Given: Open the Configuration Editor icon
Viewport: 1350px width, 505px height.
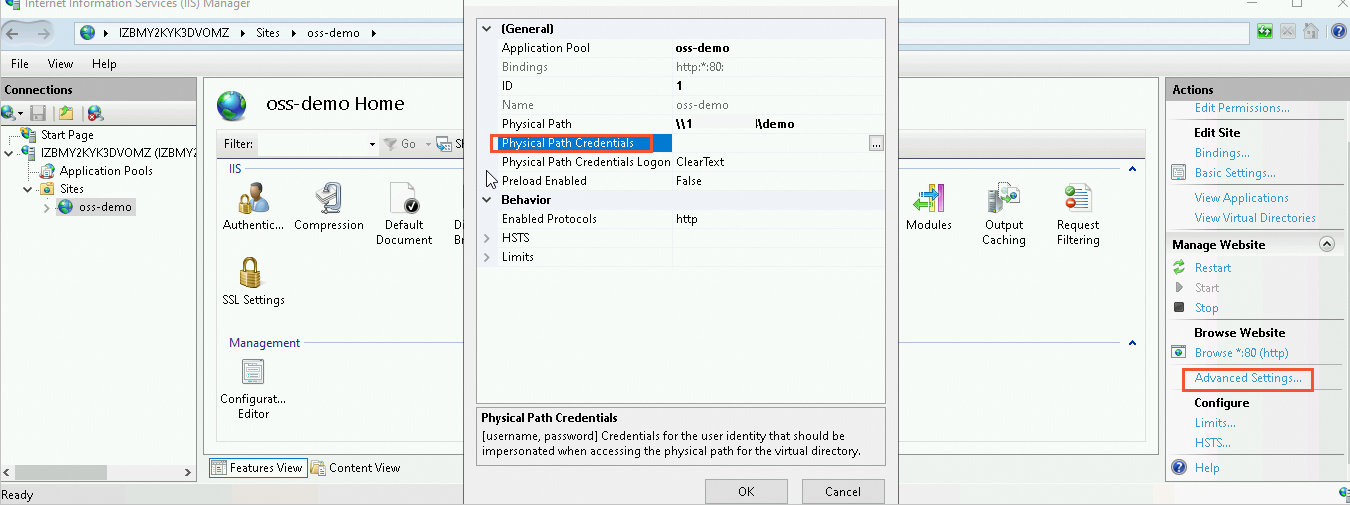Looking at the screenshot, I should tap(253, 372).
